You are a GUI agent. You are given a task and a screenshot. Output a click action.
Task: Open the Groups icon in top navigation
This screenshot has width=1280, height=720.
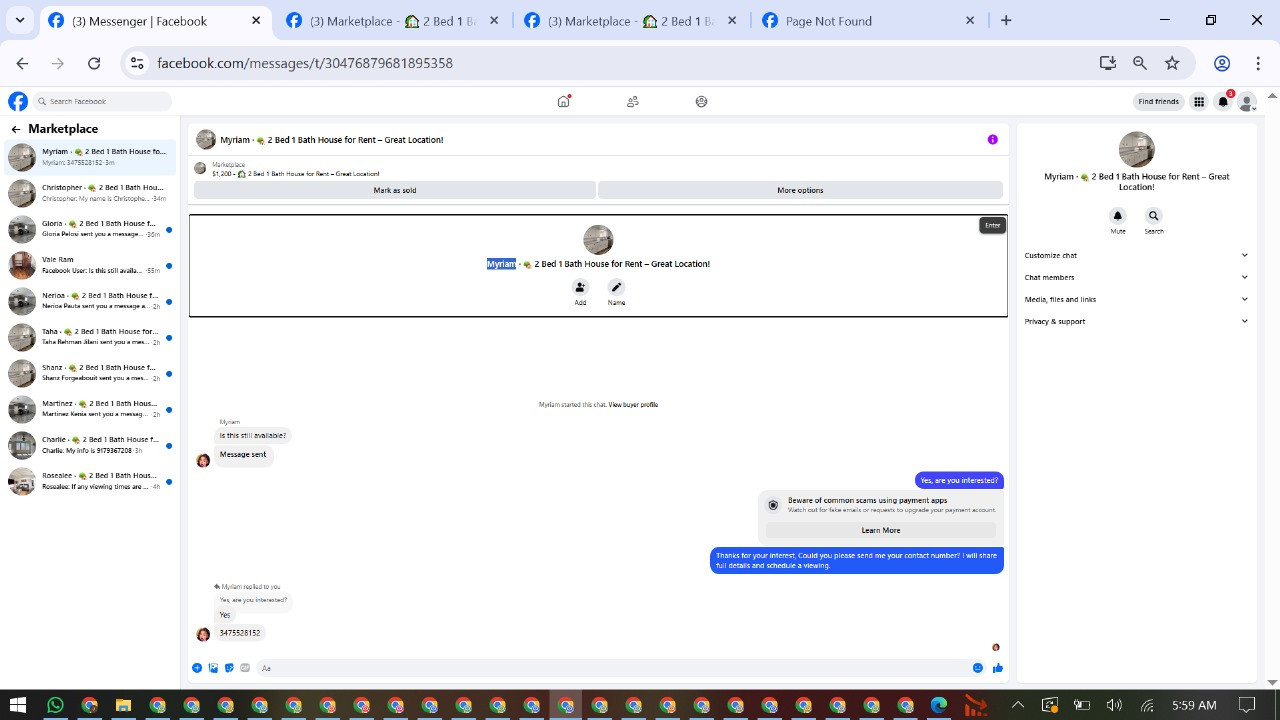pos(701,101)
